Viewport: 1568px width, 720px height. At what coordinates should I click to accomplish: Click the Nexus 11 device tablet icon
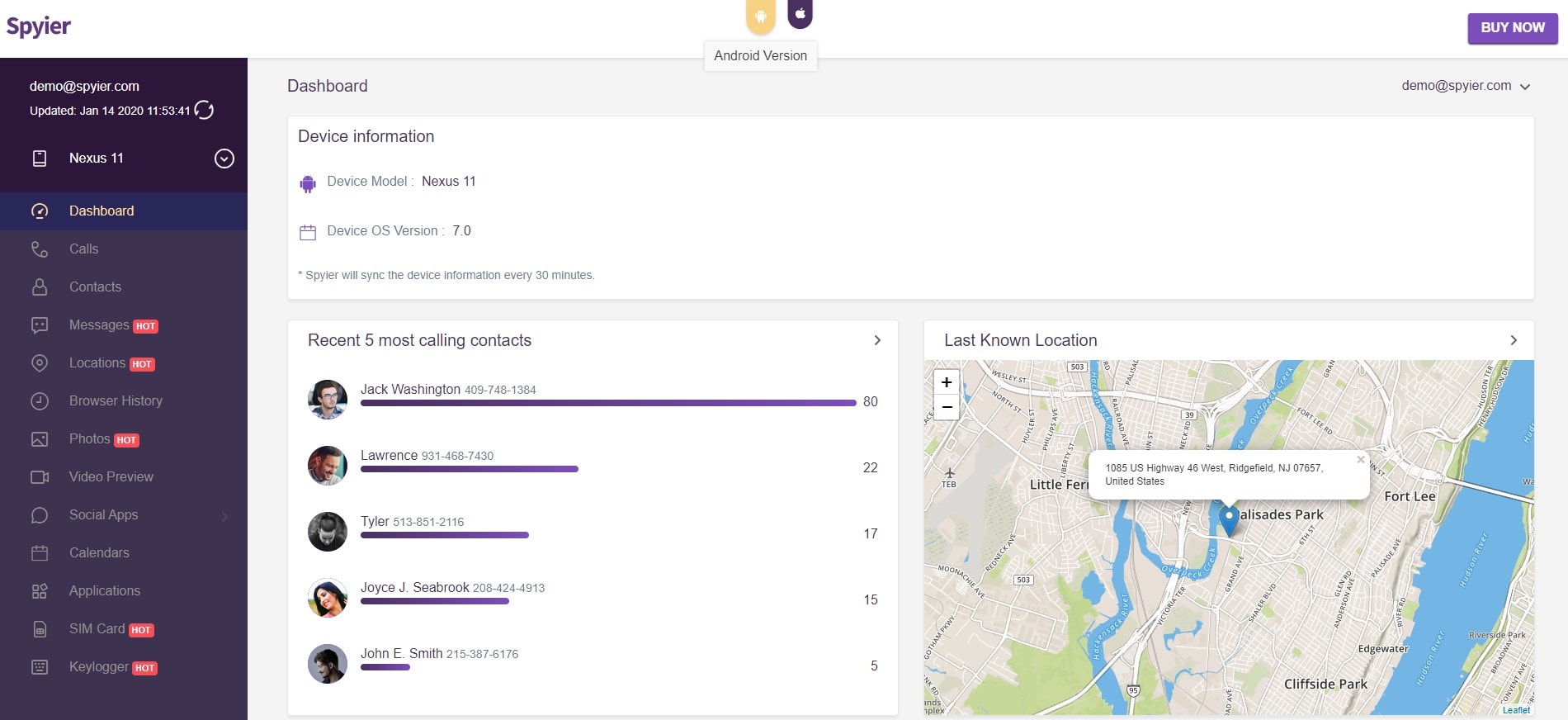click(x=40, y=159)
